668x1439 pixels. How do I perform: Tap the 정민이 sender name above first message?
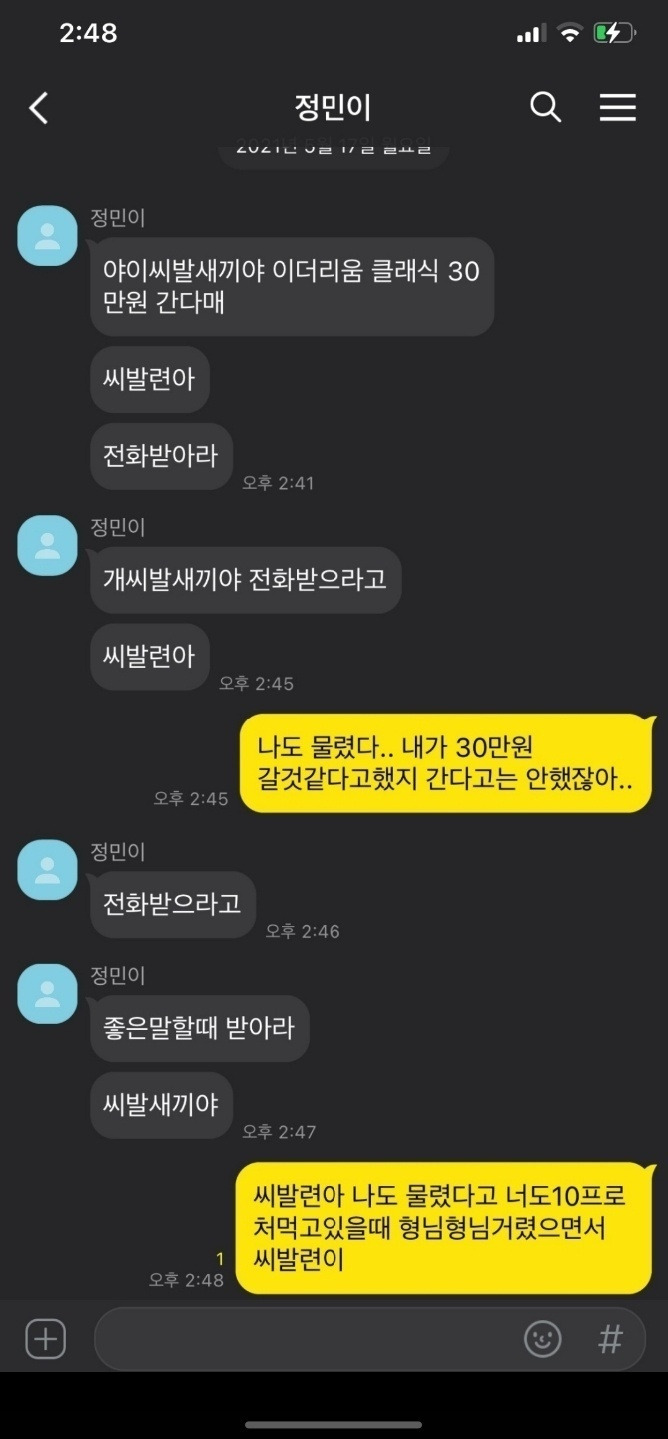pyautogui.click(x=118, y=218)
